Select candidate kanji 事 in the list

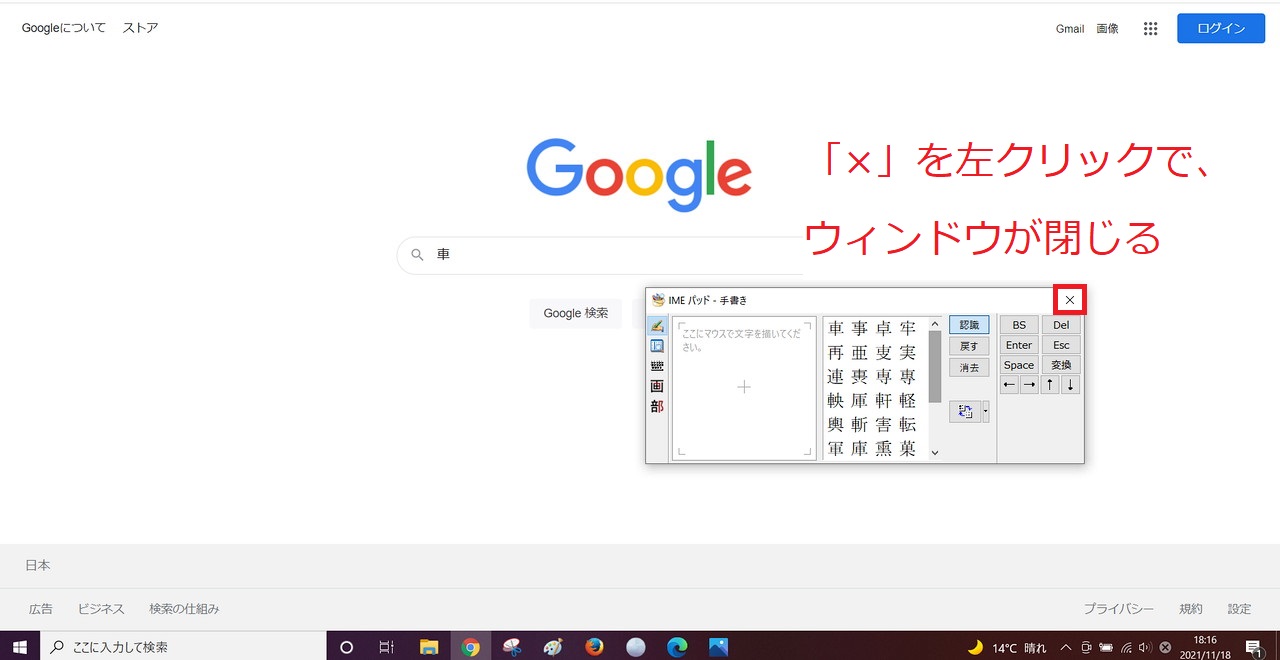[860, 328]
